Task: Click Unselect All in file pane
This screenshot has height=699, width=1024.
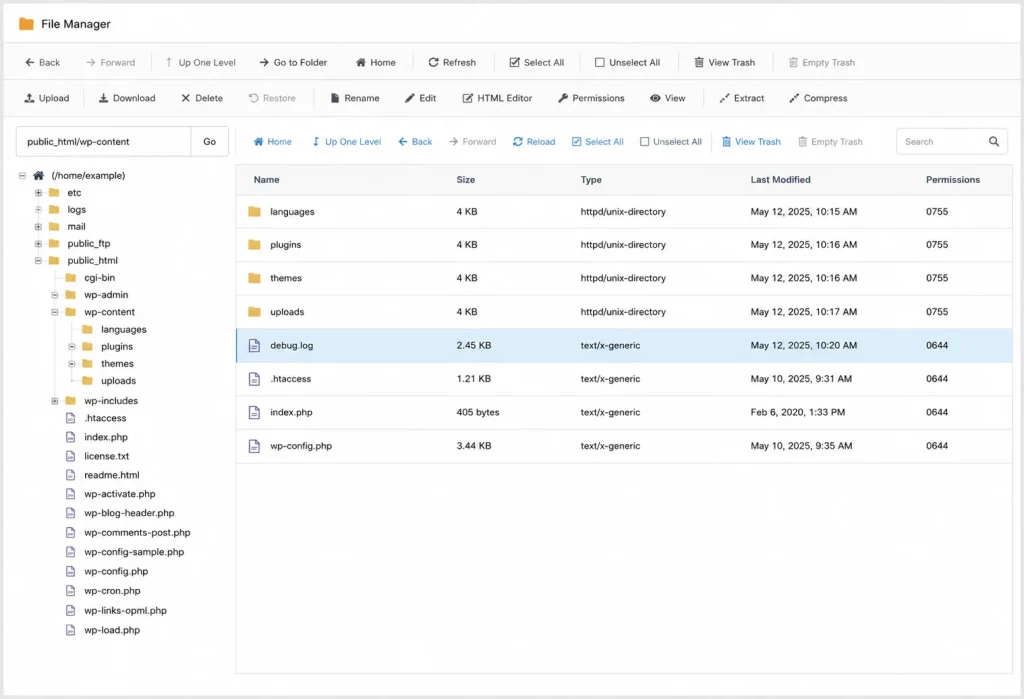Action: coord(671,142)
